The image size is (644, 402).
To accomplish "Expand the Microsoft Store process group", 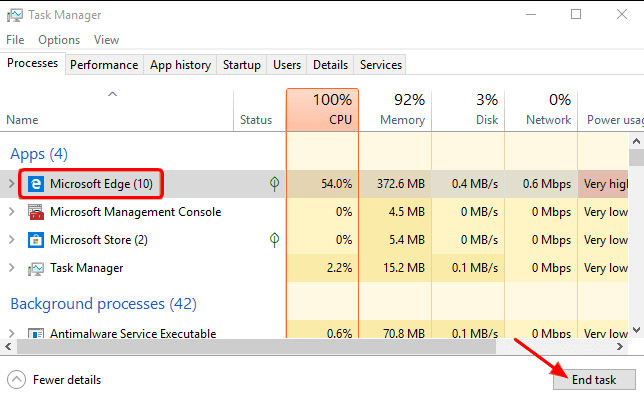I will (12, 240).
